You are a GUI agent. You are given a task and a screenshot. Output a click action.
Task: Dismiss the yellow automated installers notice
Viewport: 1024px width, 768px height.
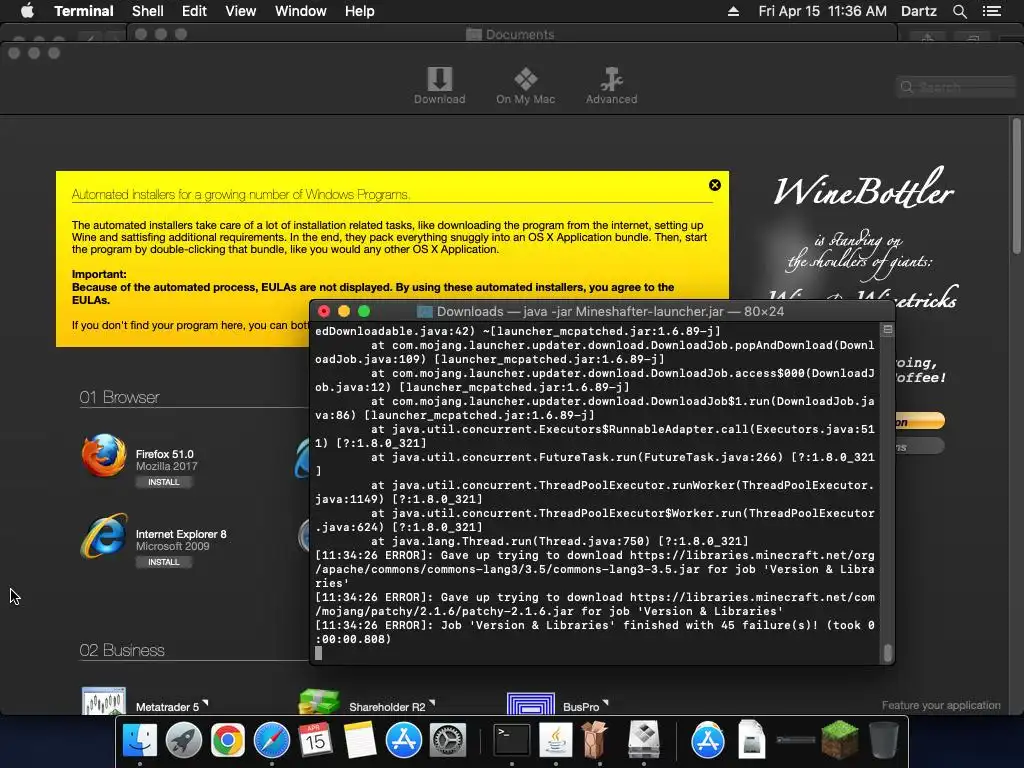(x=714, y=185)
